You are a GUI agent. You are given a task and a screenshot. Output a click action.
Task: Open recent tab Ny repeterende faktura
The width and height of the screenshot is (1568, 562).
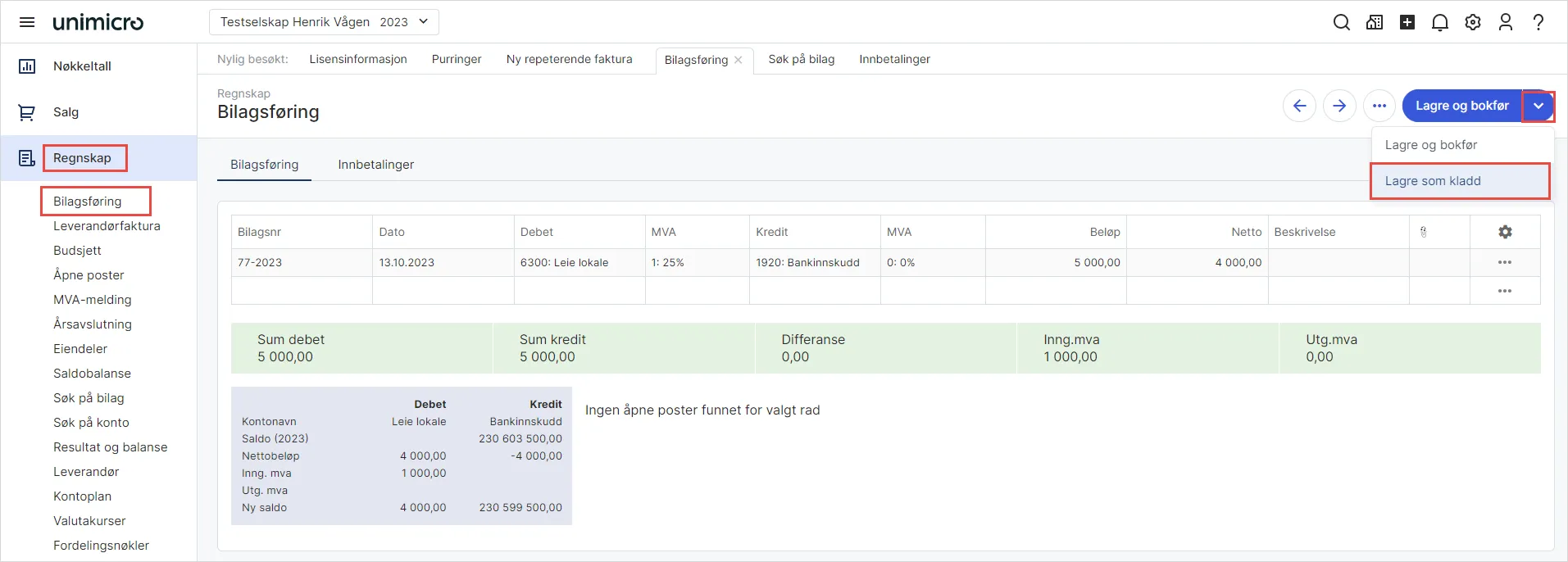coord(570,59)
